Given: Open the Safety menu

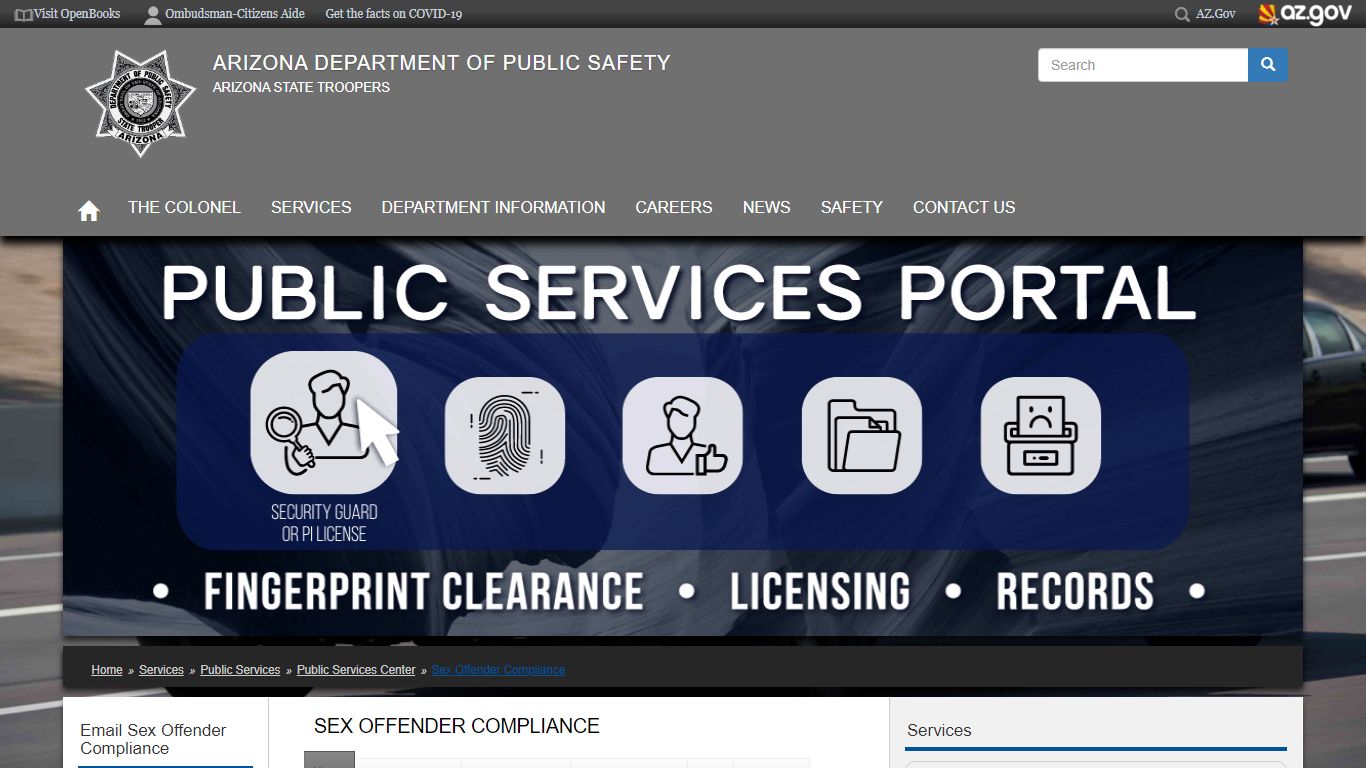Looking at the screenshot, I should tap(852, 207).
